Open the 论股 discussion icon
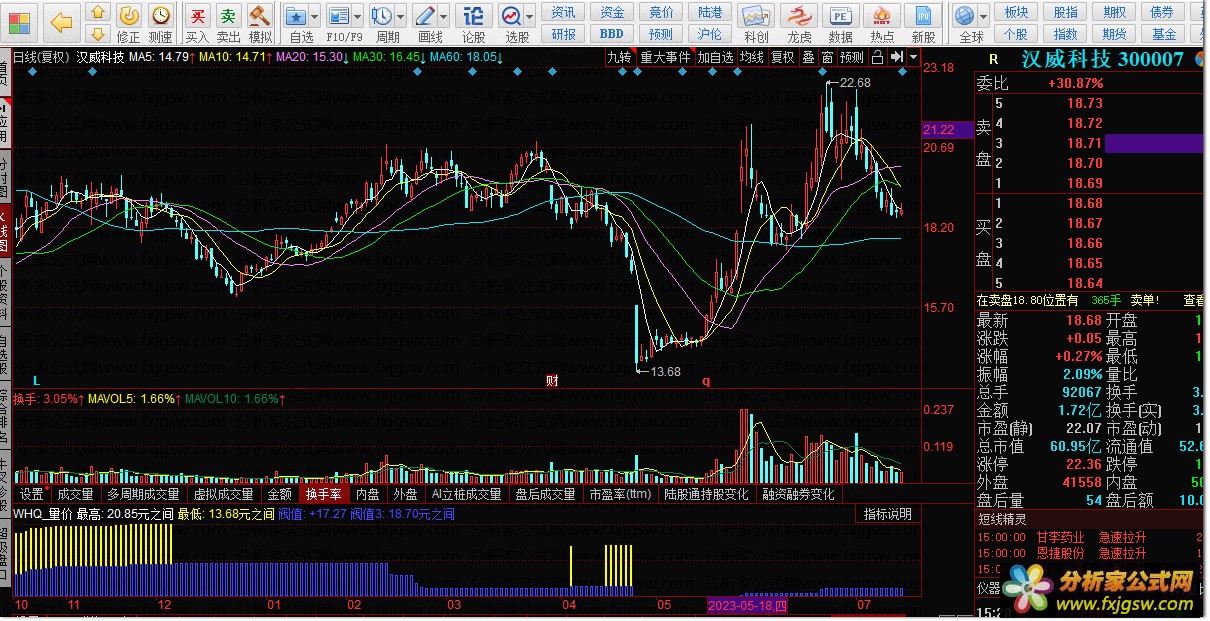Screen dimensions: 1210x621 pos(474,16)
